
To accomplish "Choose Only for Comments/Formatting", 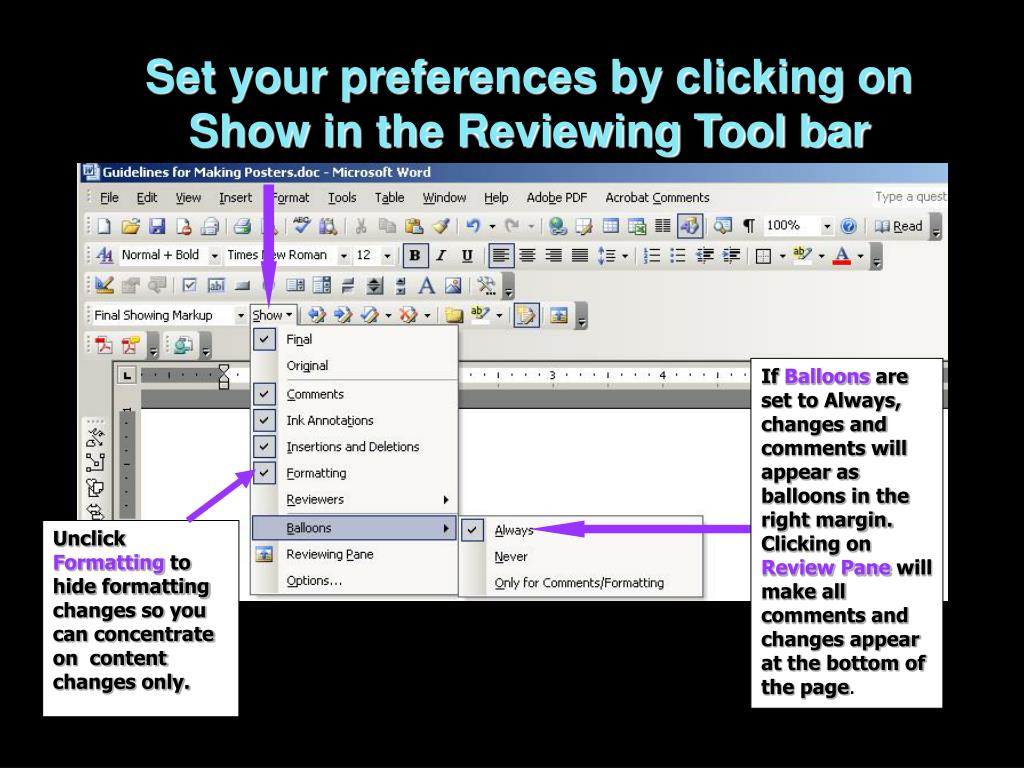I will (x=579, y=583).
